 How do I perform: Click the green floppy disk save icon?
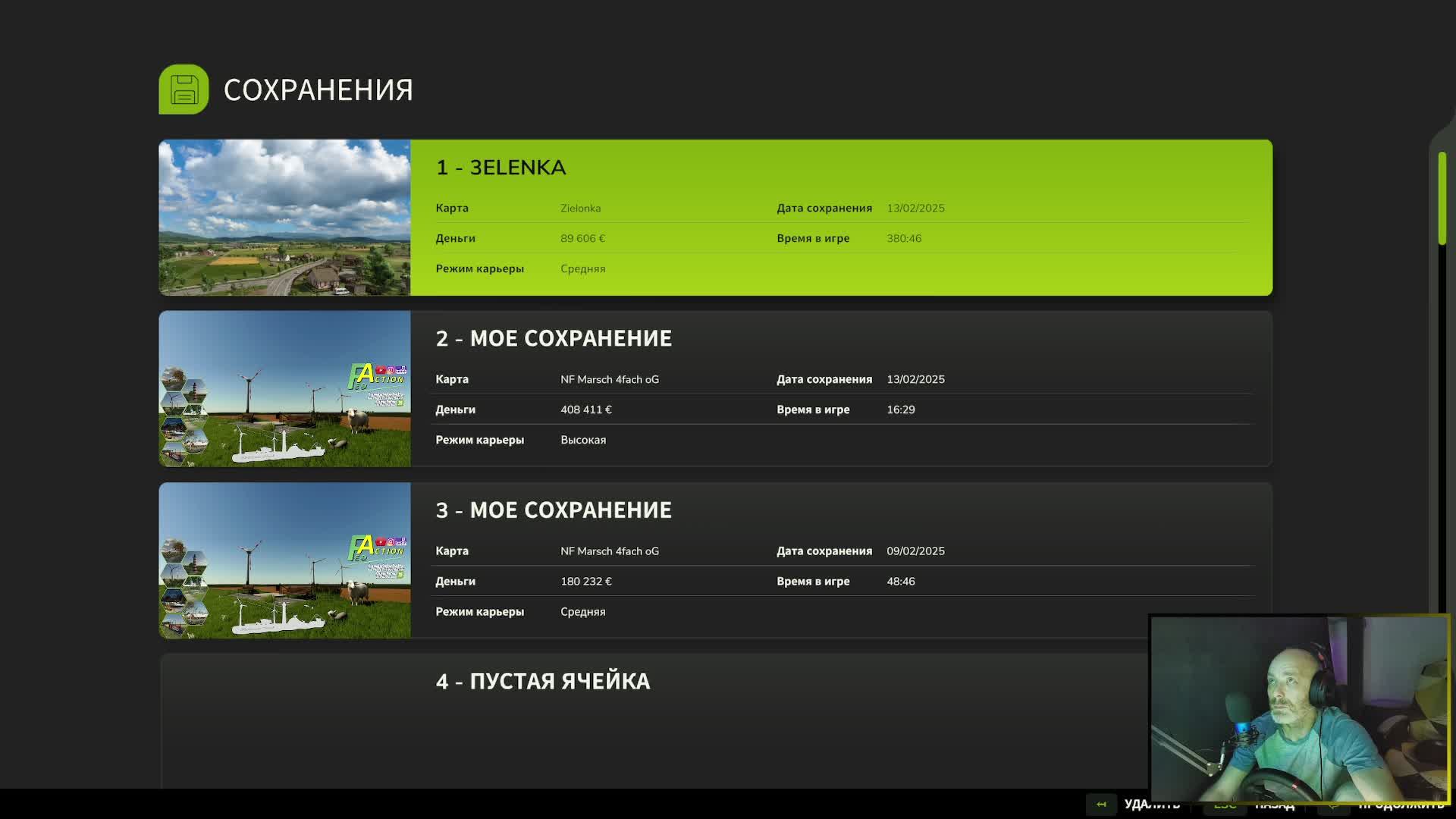[x=183, y=89]
